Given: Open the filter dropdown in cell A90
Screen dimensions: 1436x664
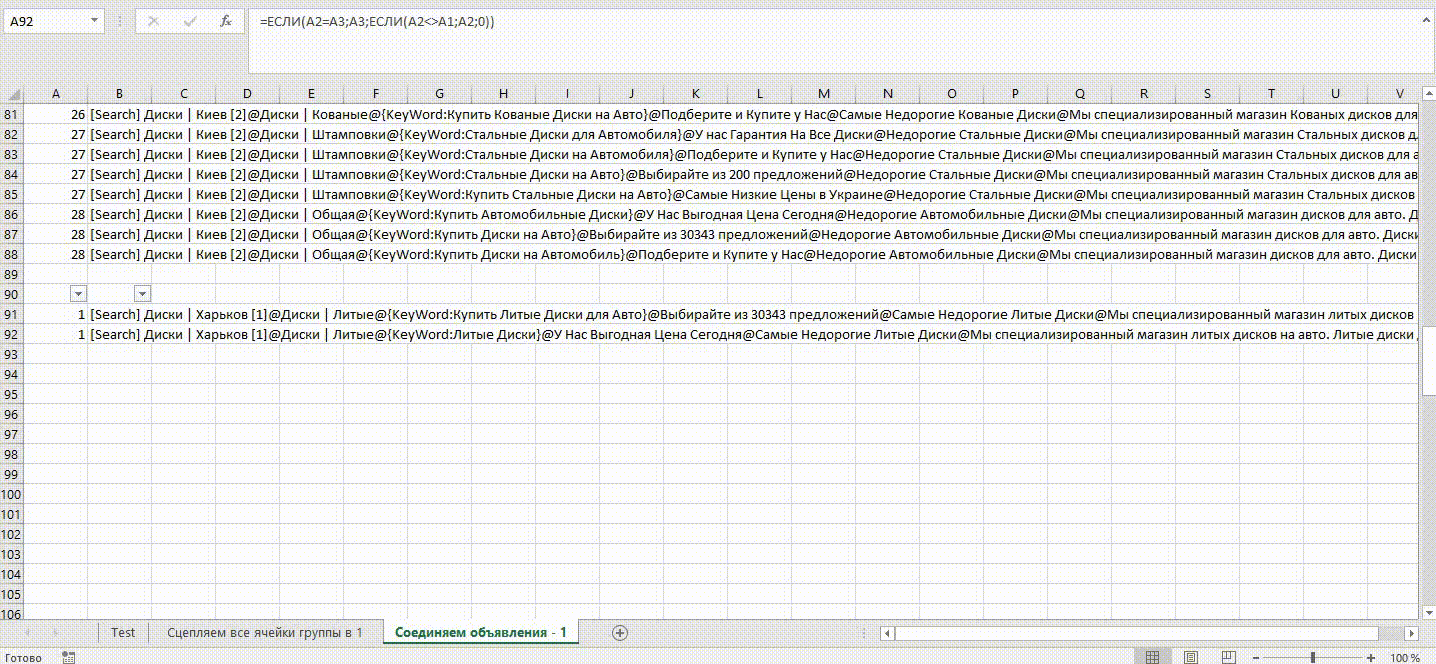Looking at the screenshot, I should pyautogui.click(x=78, y=294).
